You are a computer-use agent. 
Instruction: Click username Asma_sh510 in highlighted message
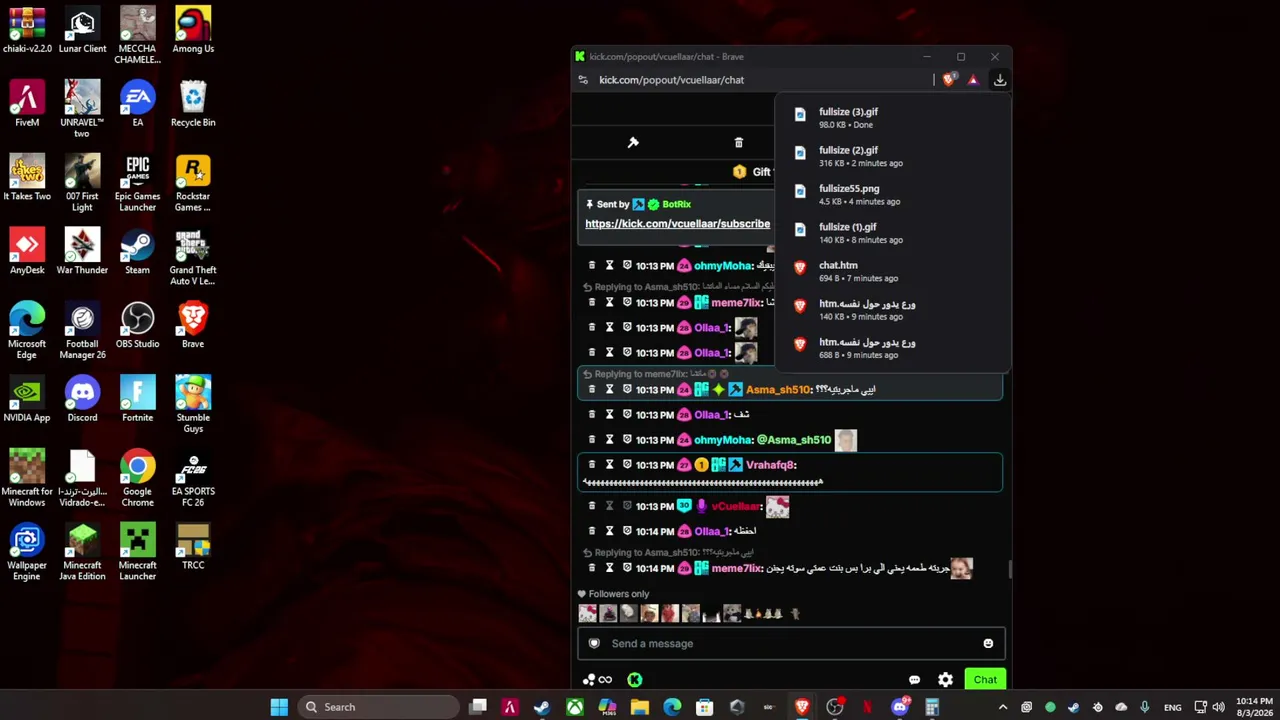pyautogui.click(x=778, y=390)
